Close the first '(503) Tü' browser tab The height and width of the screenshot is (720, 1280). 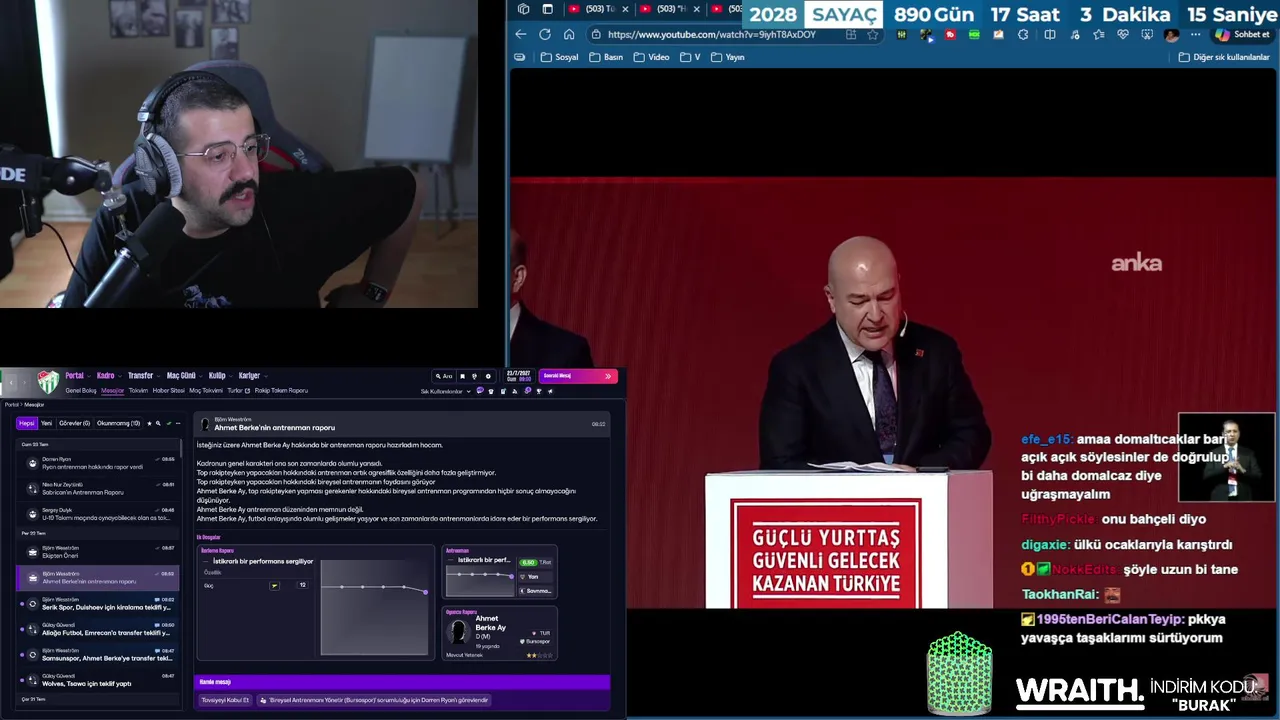[x=625, y=9]
